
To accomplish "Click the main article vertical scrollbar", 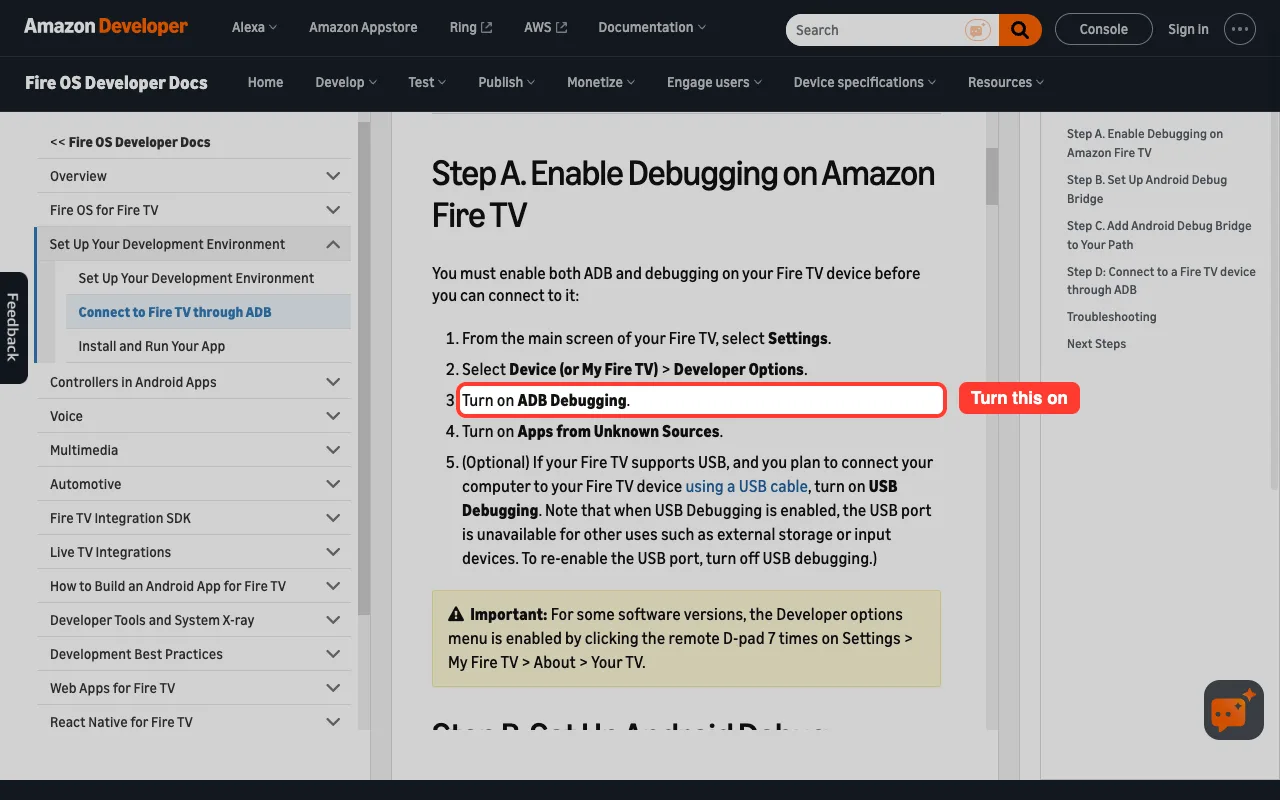I will click(x=992, y=176).
